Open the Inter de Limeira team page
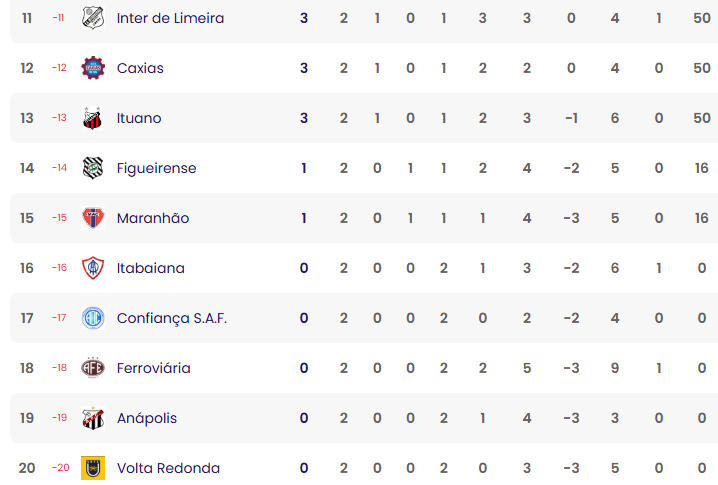Screen dimensions: 718x485 coord(170,18)
